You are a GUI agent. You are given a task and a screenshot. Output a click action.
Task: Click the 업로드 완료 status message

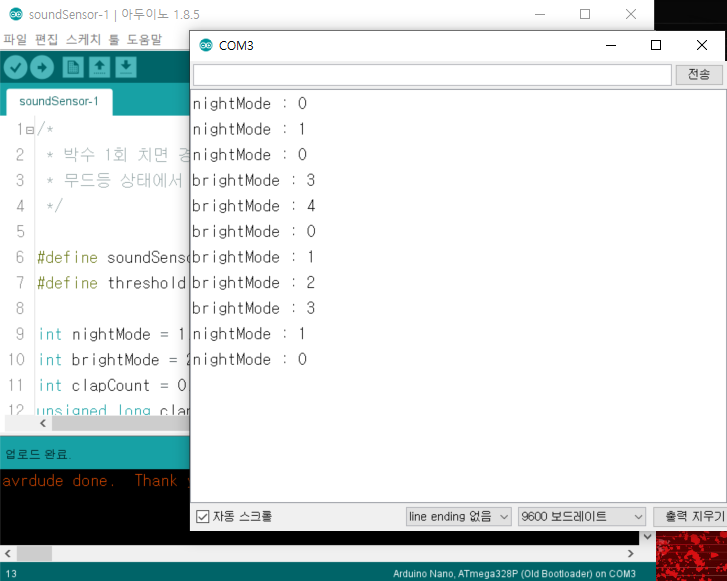pyautogui.click(x=38, y=454)
